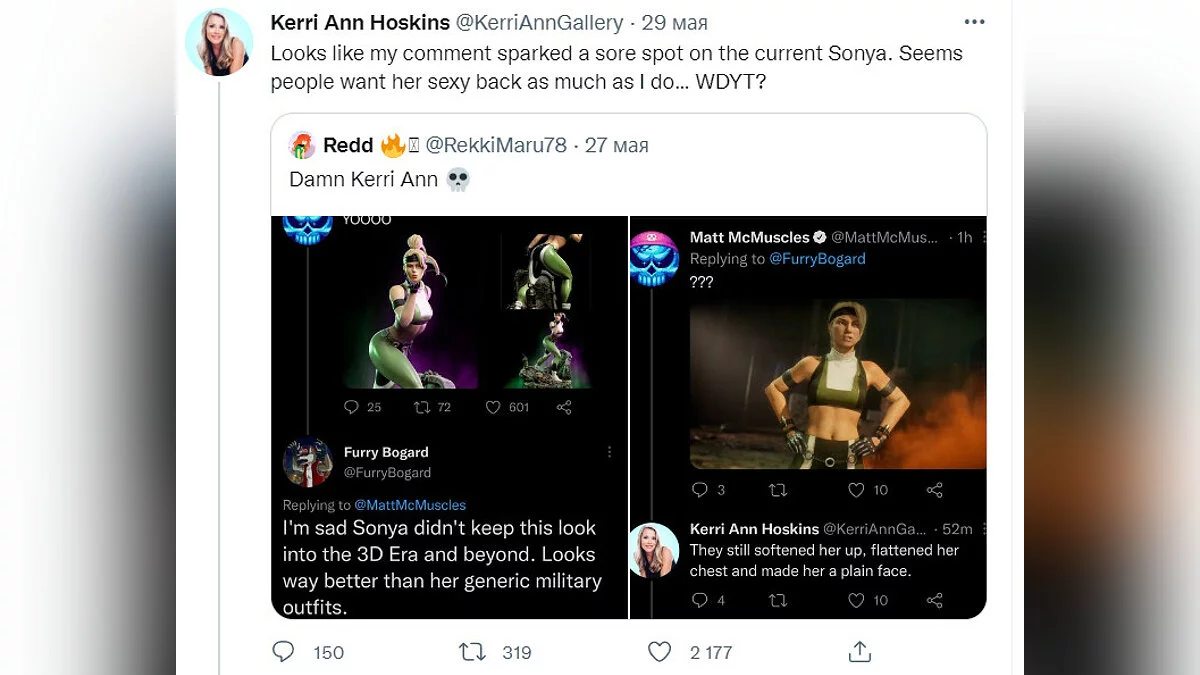Click the @FurryBogard reply mention link
This screenshot has height=675, width=1200.
coord(817,258)
